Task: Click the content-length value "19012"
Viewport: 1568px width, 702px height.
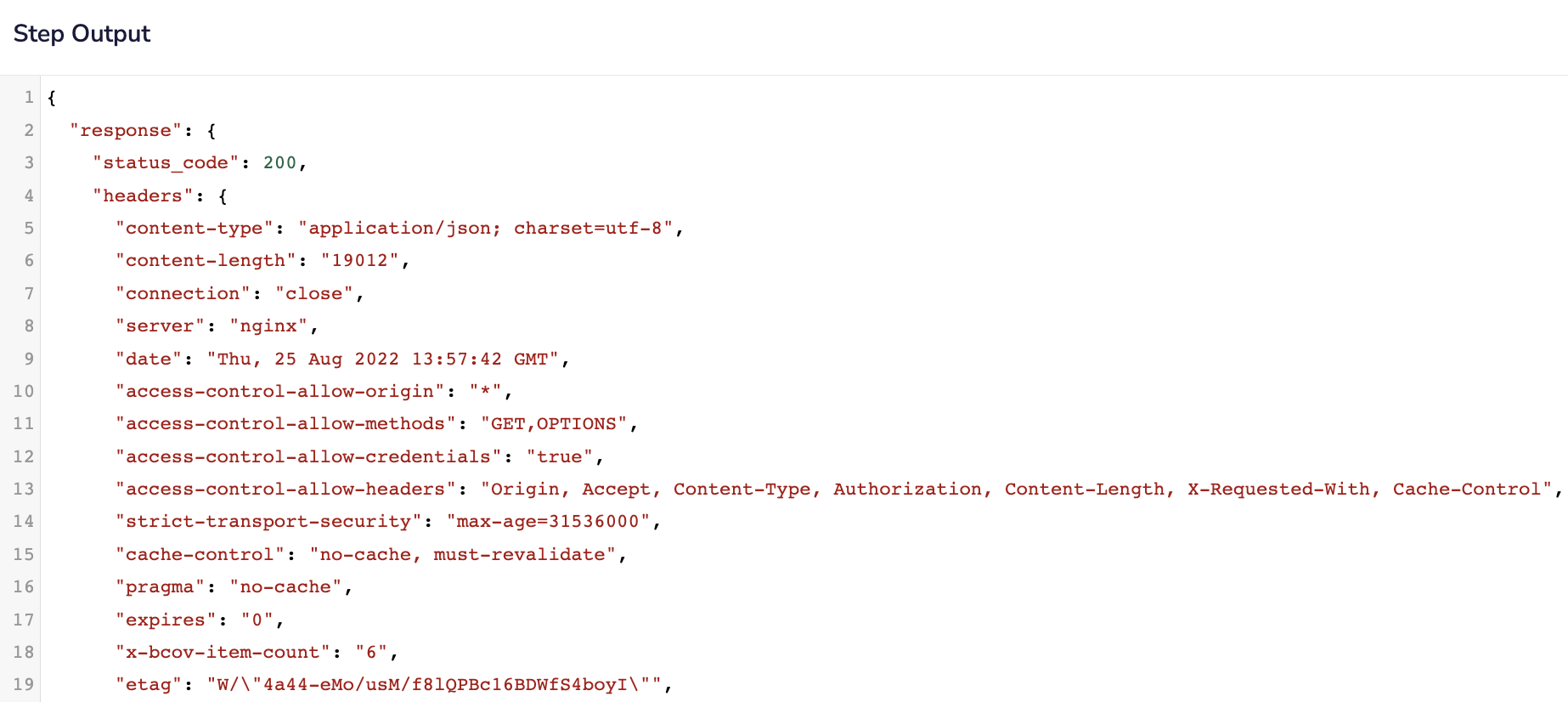Action: [359, 261]
